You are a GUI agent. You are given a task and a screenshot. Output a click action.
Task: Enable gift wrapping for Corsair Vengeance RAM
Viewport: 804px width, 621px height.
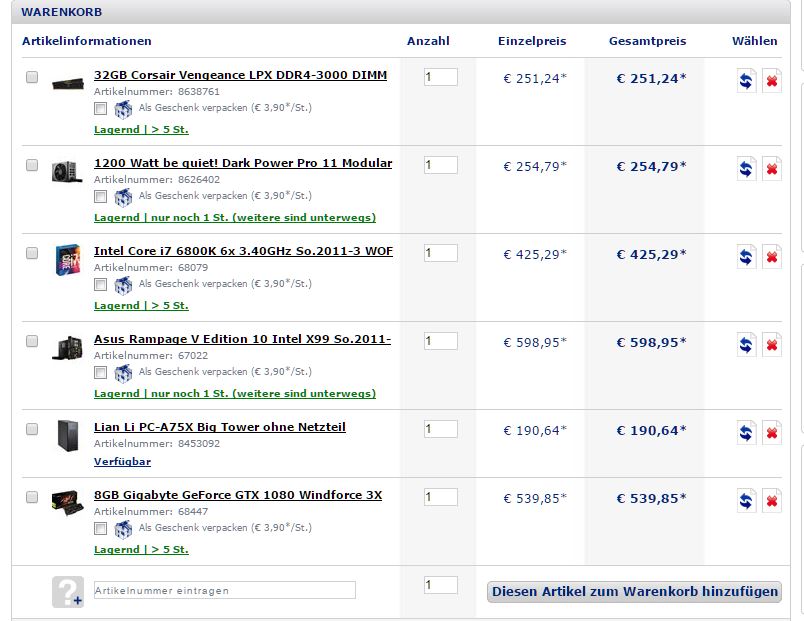[x=100, y=109]
